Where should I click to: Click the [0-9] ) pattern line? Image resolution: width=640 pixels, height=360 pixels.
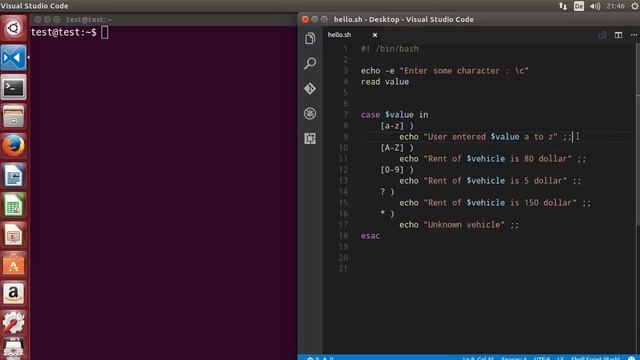(397, 170)
